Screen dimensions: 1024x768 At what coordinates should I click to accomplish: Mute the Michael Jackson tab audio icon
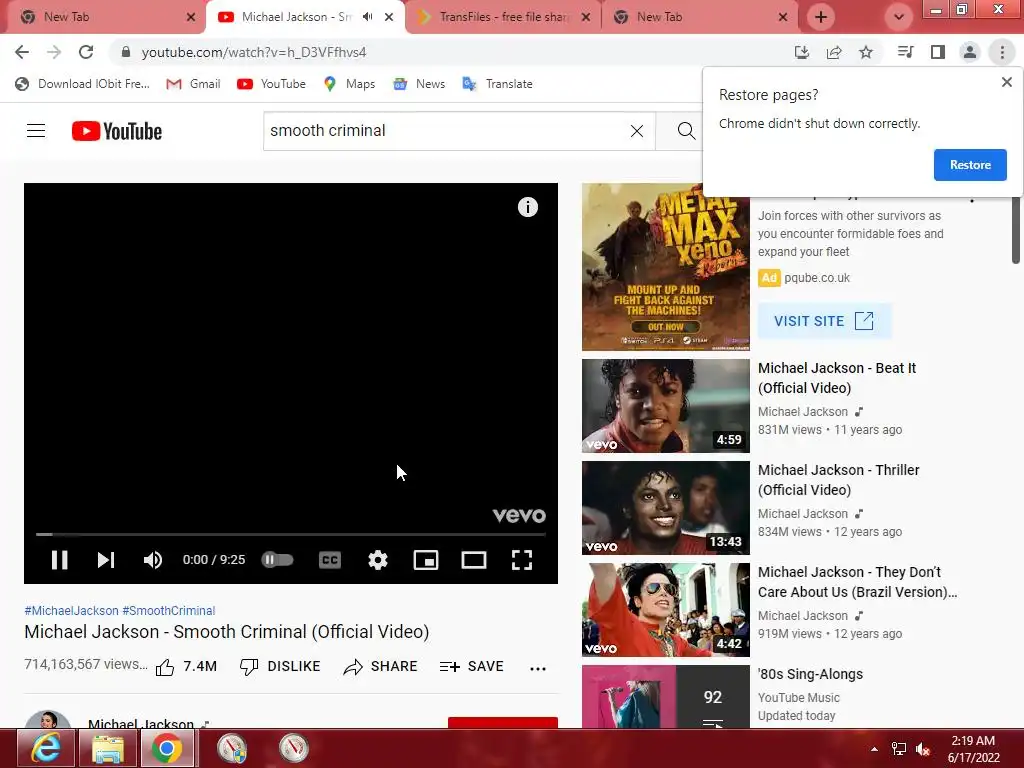tap(368, 17)
